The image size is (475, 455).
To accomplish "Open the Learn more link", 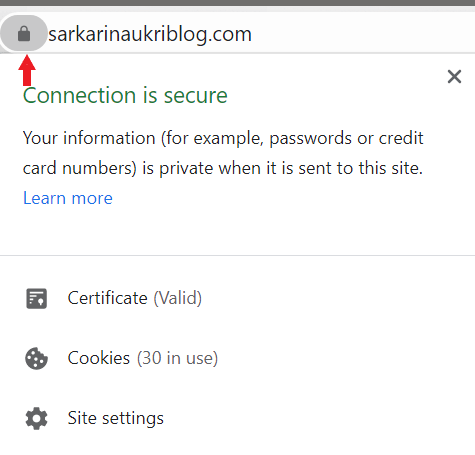I will click(x=68, y=198).
